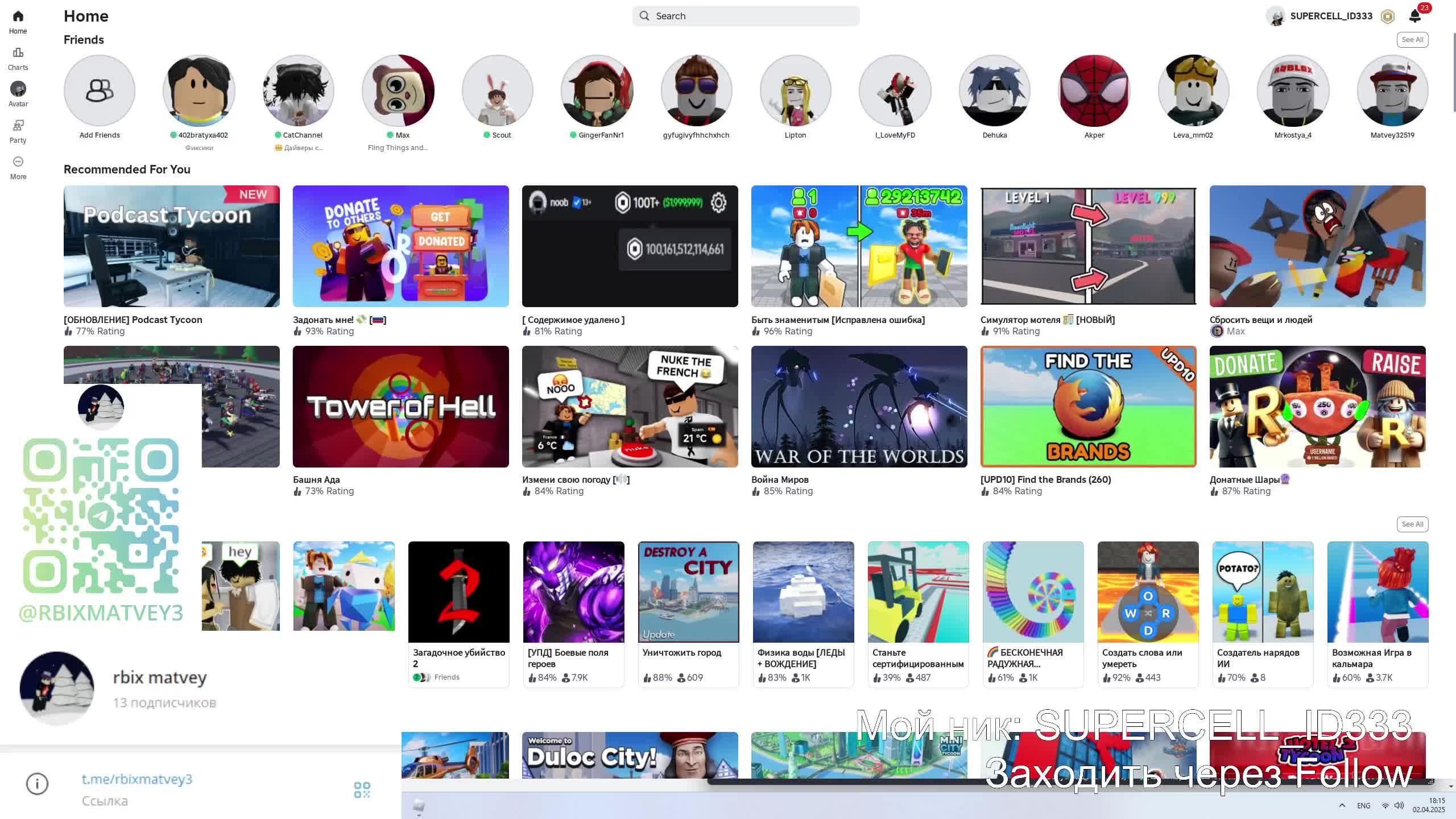Open the Robux hexagon icon
This screenshot has height=819, width=1456.
click(1388, 16)
